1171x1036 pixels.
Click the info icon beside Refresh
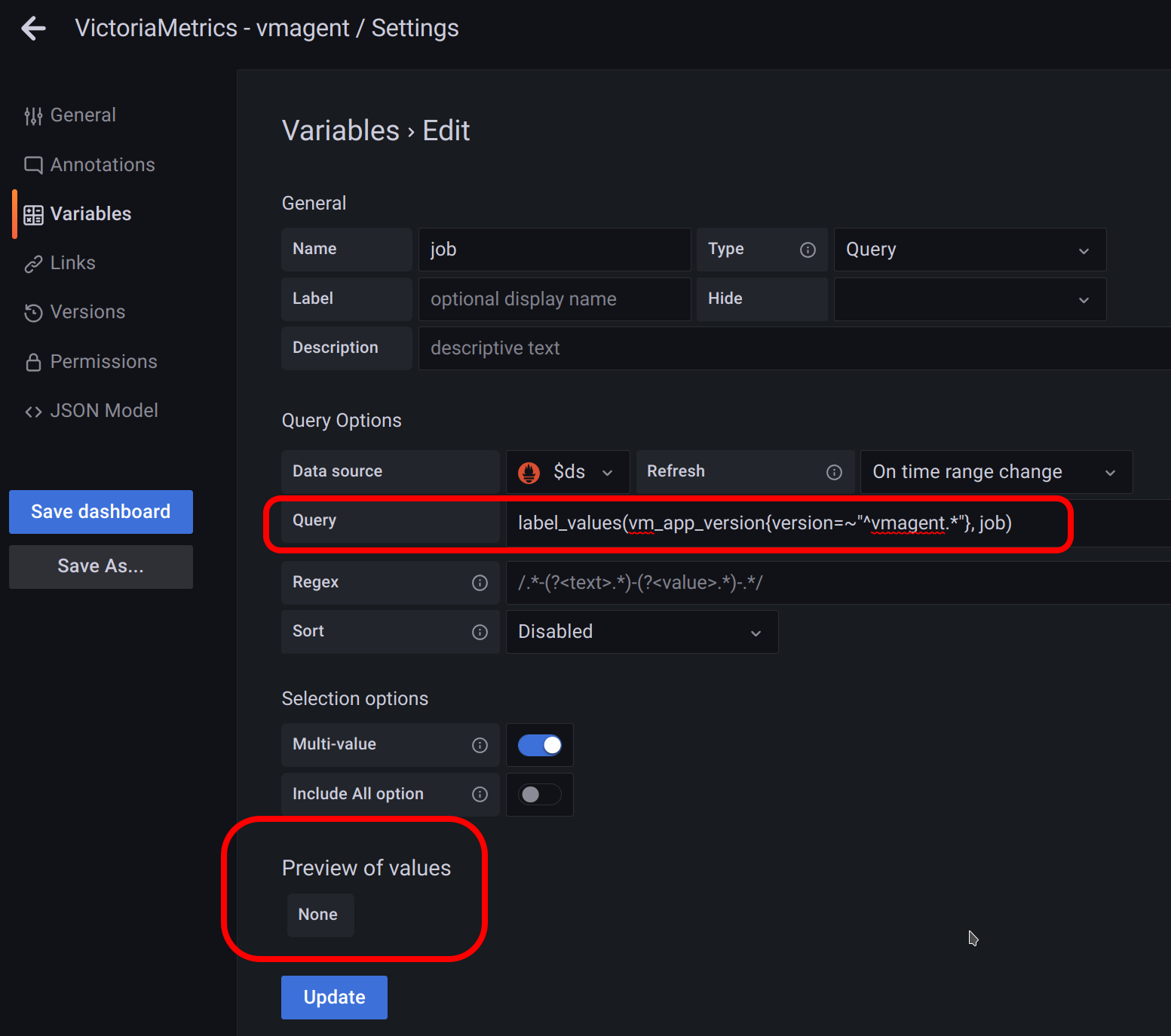click(834, 472)
